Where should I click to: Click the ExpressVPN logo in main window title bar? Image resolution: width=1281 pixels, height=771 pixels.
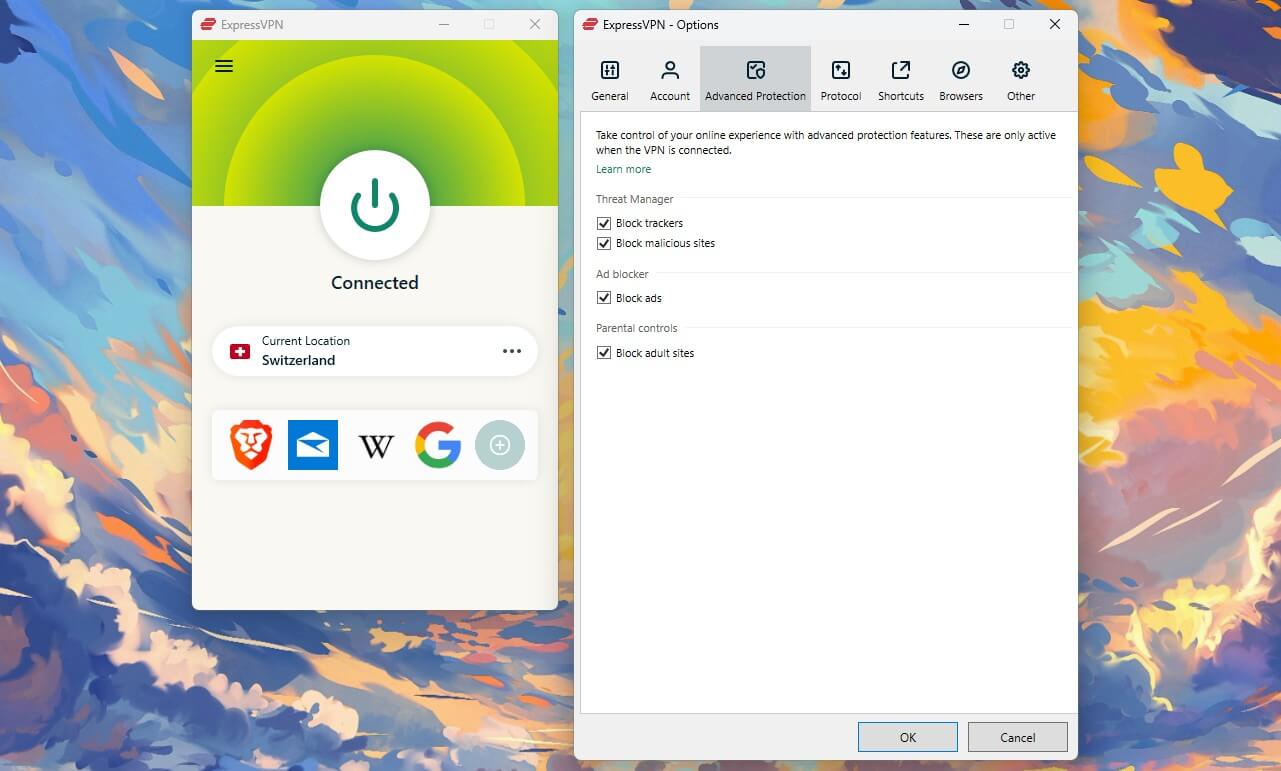pos(208,25)
